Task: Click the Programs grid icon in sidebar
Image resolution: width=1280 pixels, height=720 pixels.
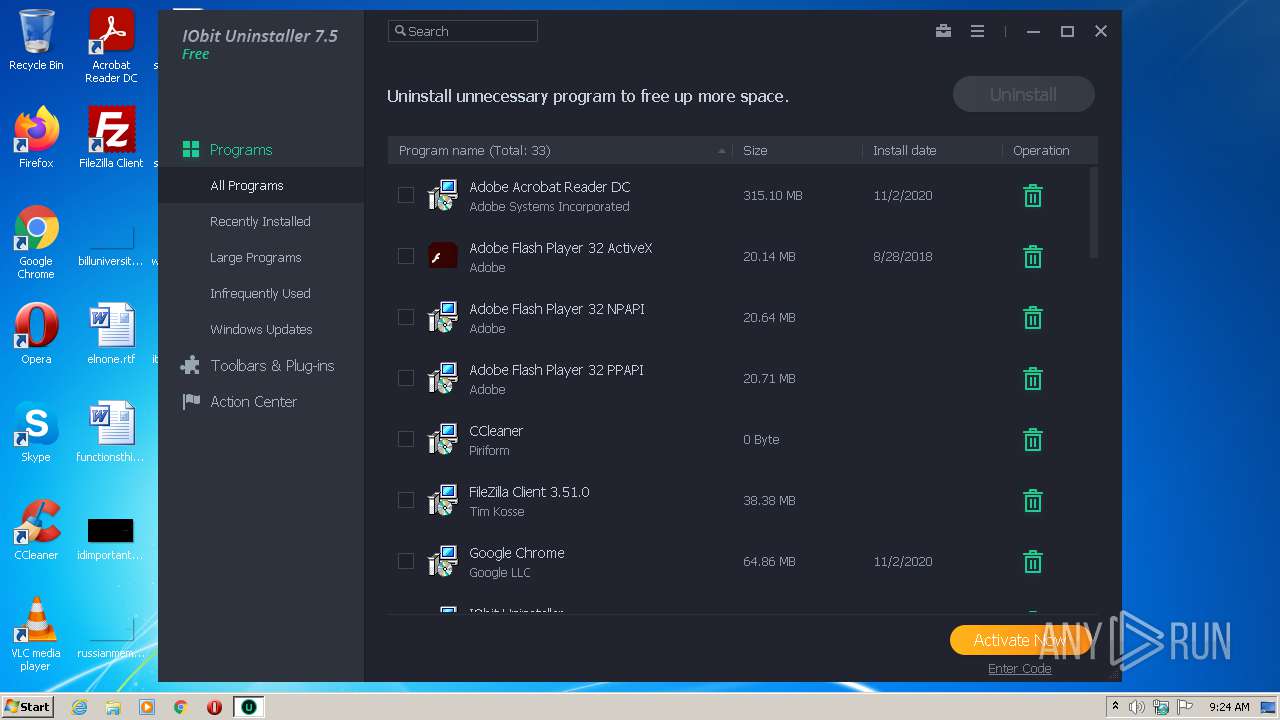Action: tap(190, 150)
